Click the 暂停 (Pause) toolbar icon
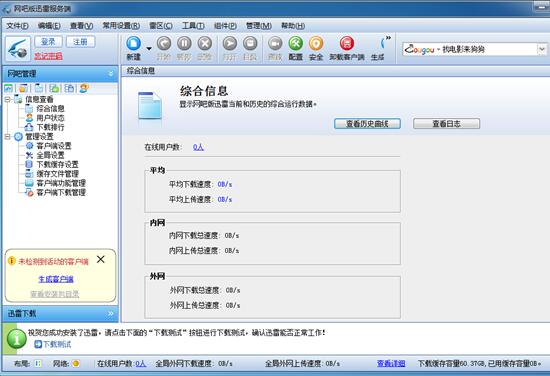Viewport: 550px width, 376px height. coord(184,44)
